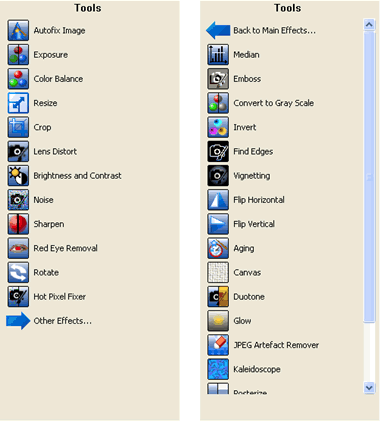This screenshot has height=422, width=380.
Task: Click the vertical scrollbar thumb
Action: pyautogui.click(x=369, y=177)
